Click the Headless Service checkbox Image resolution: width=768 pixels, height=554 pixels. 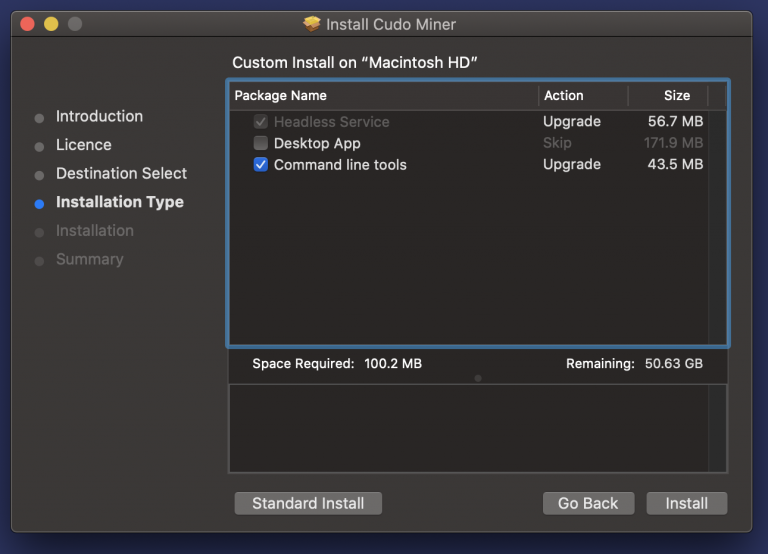coord(261,122)
